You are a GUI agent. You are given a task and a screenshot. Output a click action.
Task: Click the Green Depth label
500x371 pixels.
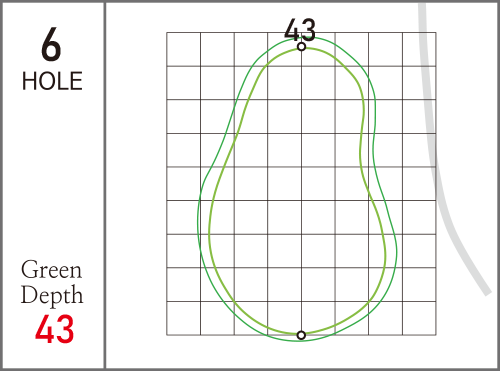click(52, 282)
